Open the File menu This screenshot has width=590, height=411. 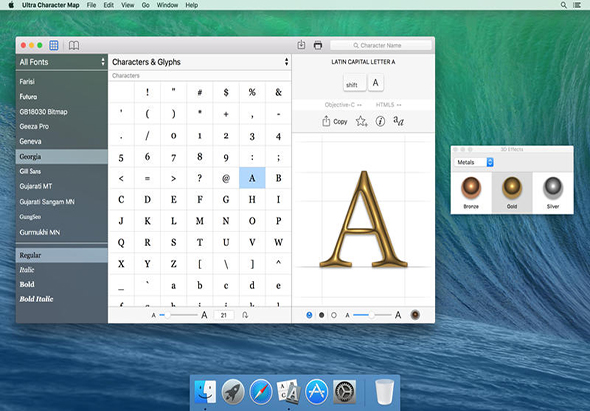(x=91, y=5)
